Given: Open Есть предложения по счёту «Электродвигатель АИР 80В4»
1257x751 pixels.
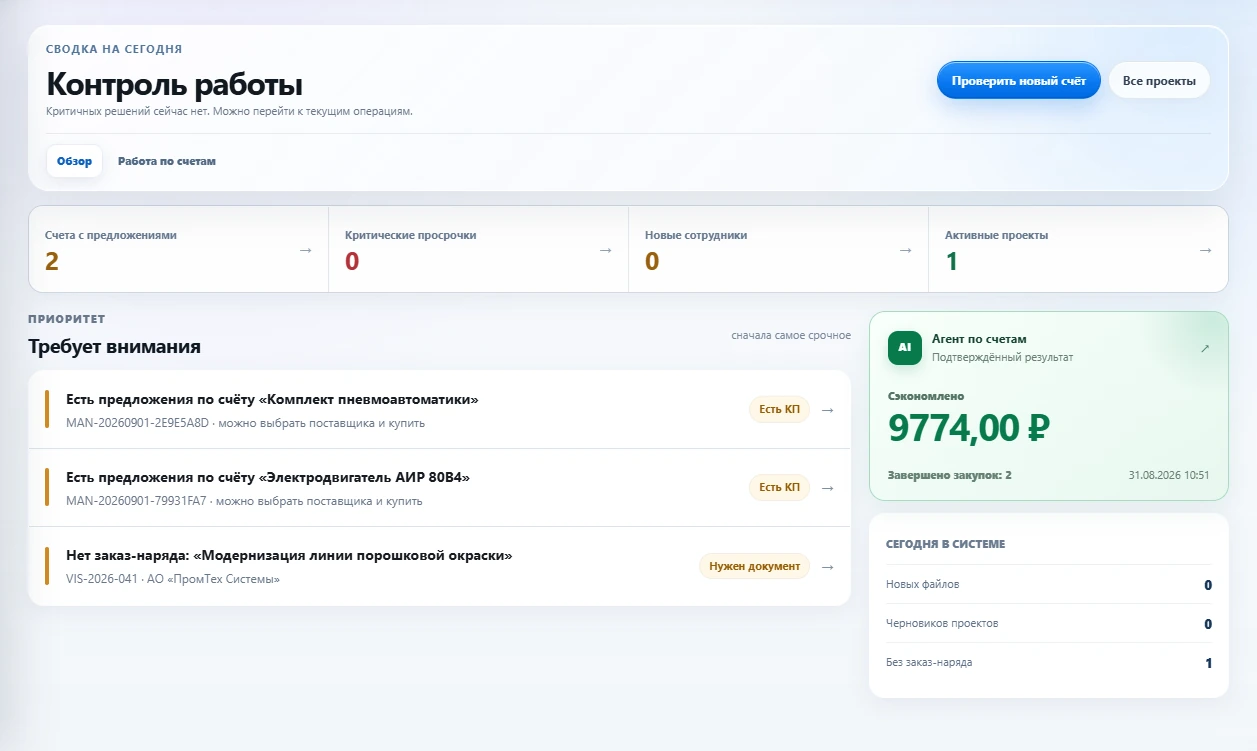Looking at the screenshot, I should 268,478.
